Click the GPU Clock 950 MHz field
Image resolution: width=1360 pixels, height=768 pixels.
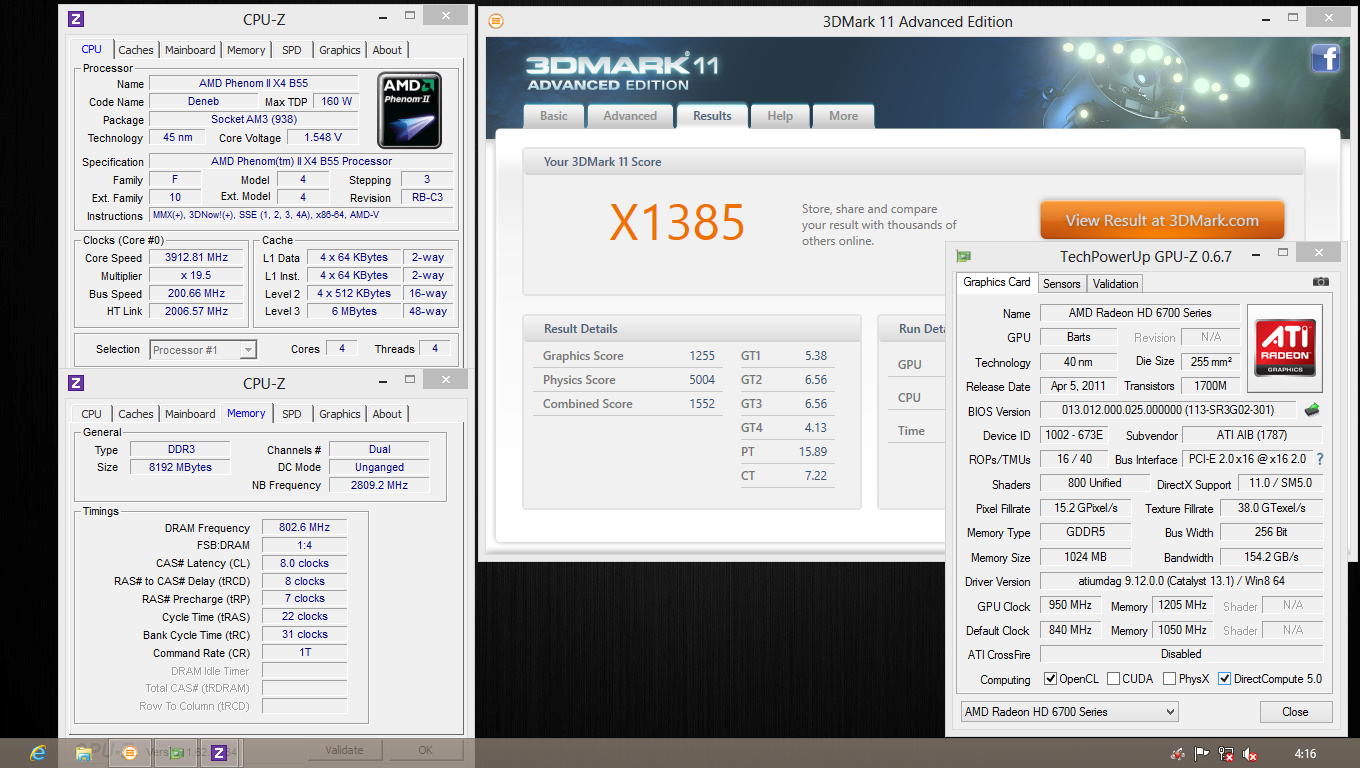click(1070, 605)
